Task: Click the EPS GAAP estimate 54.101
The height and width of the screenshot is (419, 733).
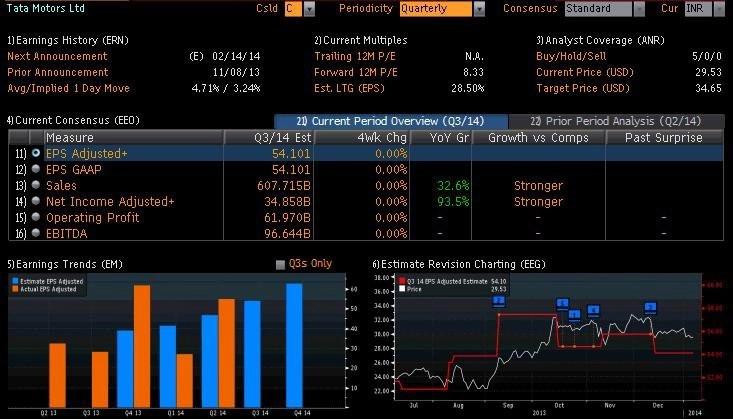Action: 291,170
